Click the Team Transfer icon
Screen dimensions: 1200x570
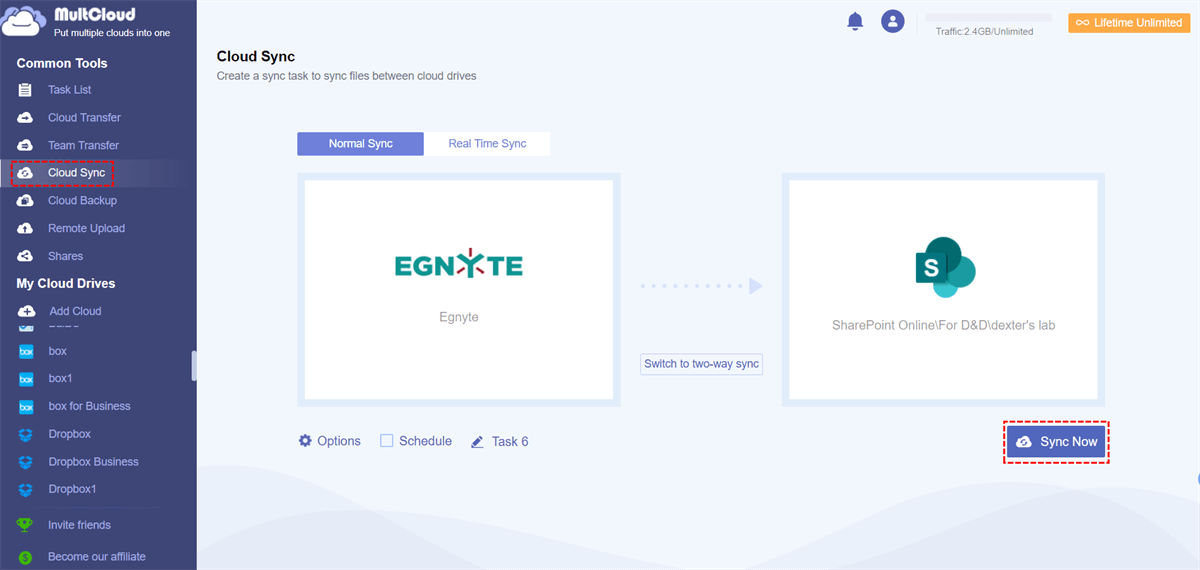pyautogui.click(x=26, y=145)
